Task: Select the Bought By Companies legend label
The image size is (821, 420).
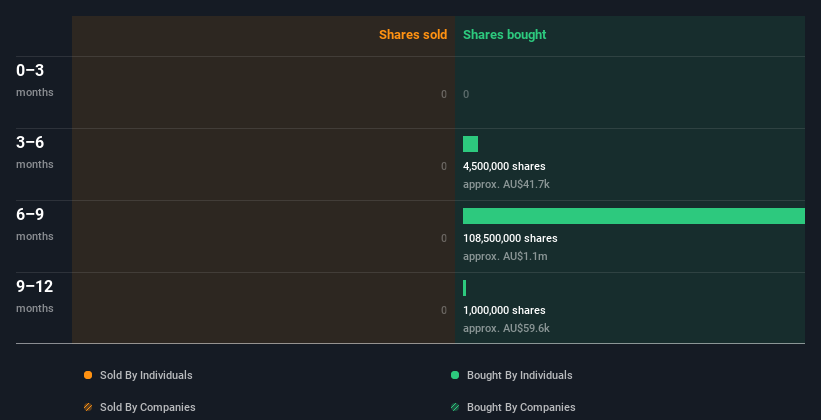Action: (521, 407)
